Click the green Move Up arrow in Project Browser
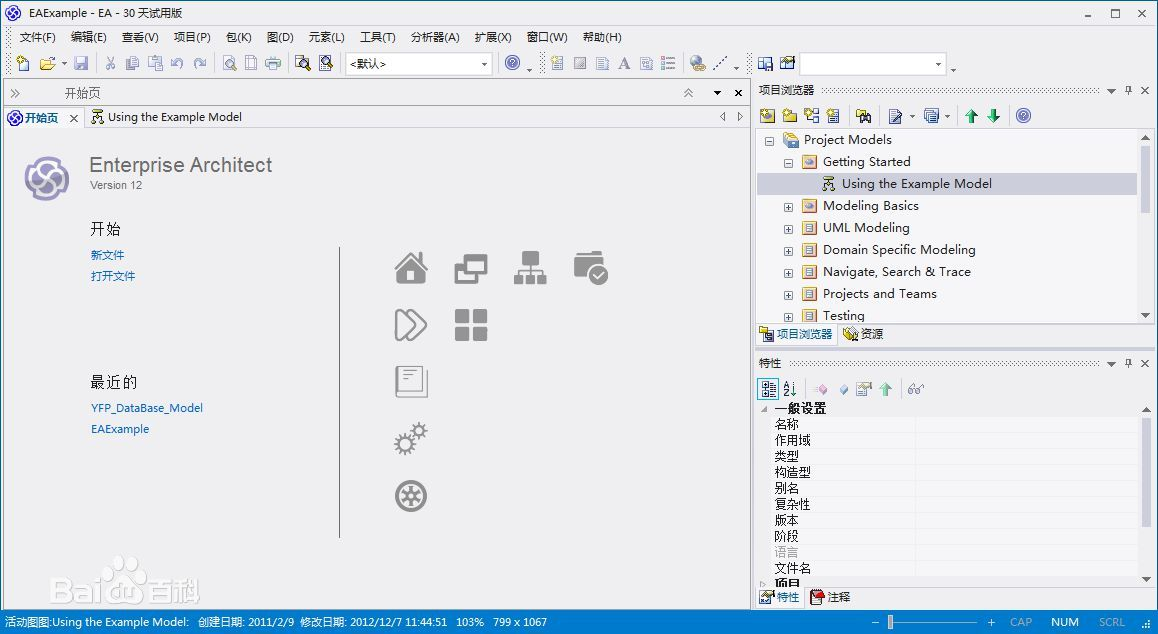The height and width of the screenshot is (634, 1158). [972, 116]
